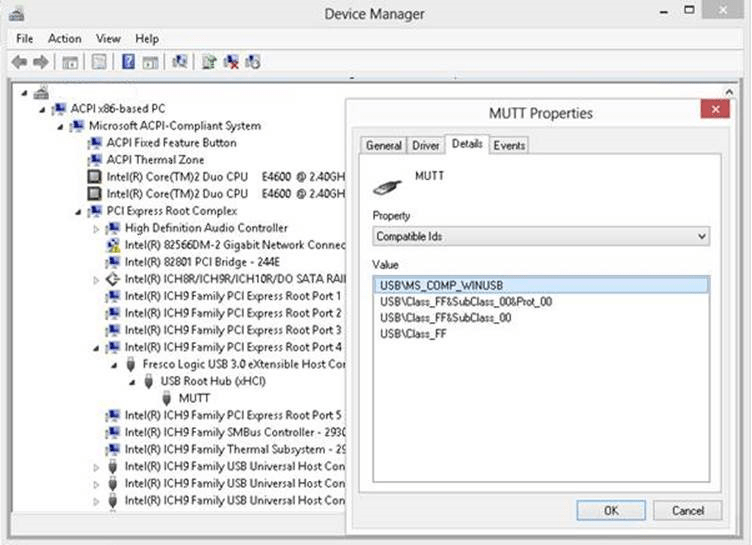752x545 pixels.
Task: Select USB\MS_COMP_WINUSB value
Action: pos(541,285)
